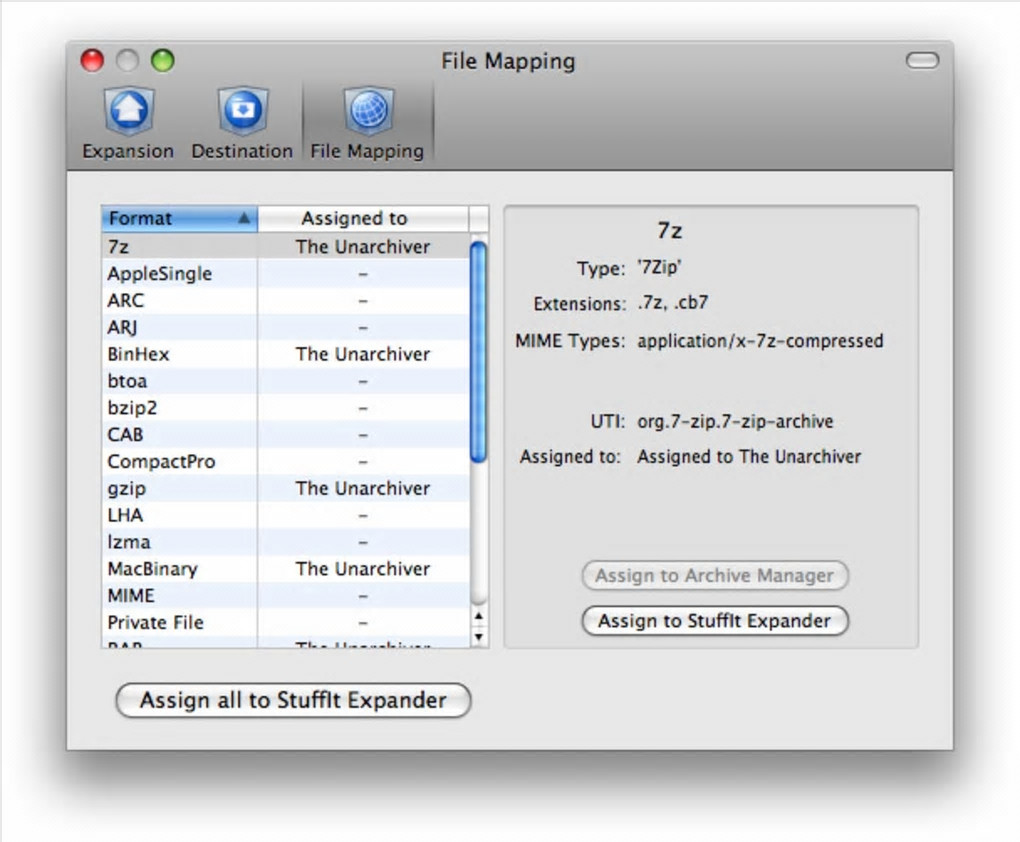The image size is (1020, 842).
Task: Select the ARC format row
Action: (x=285, y=301)
